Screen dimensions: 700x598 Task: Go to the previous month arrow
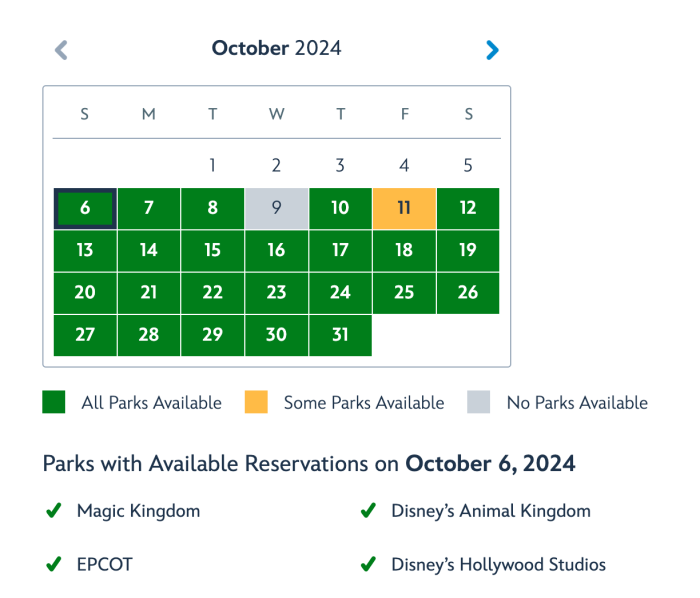pos(61,49)
